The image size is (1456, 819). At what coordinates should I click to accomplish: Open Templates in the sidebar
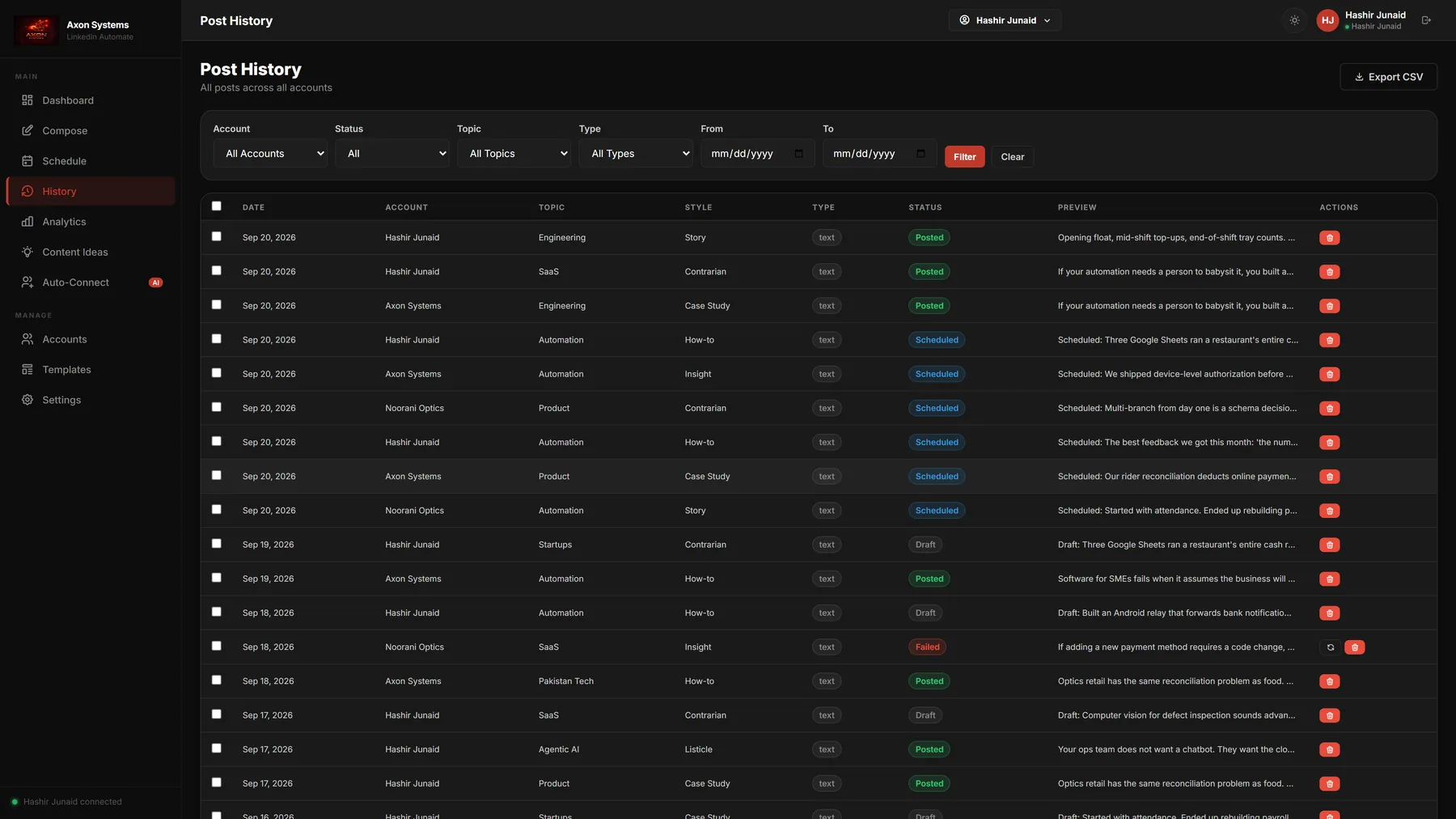91,370
